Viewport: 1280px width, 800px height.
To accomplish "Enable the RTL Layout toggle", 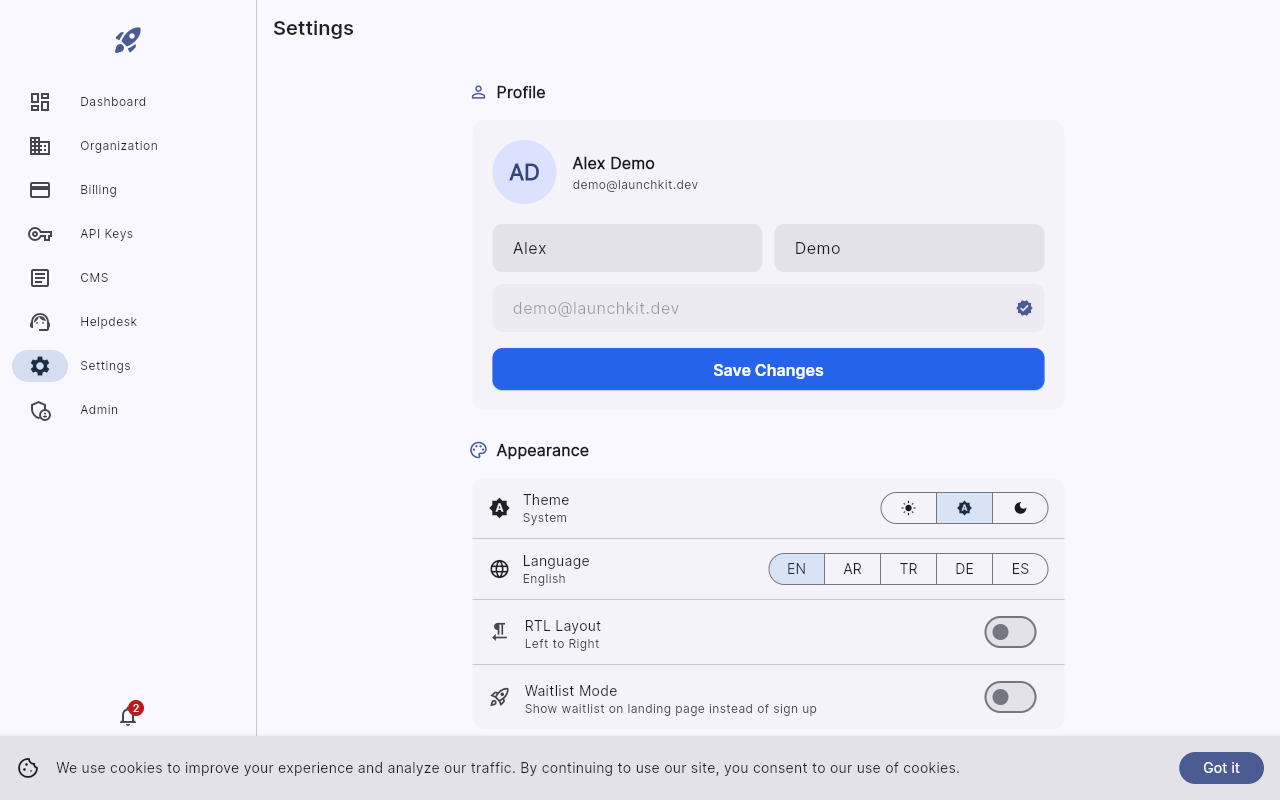I will (x=1010, y=631).
